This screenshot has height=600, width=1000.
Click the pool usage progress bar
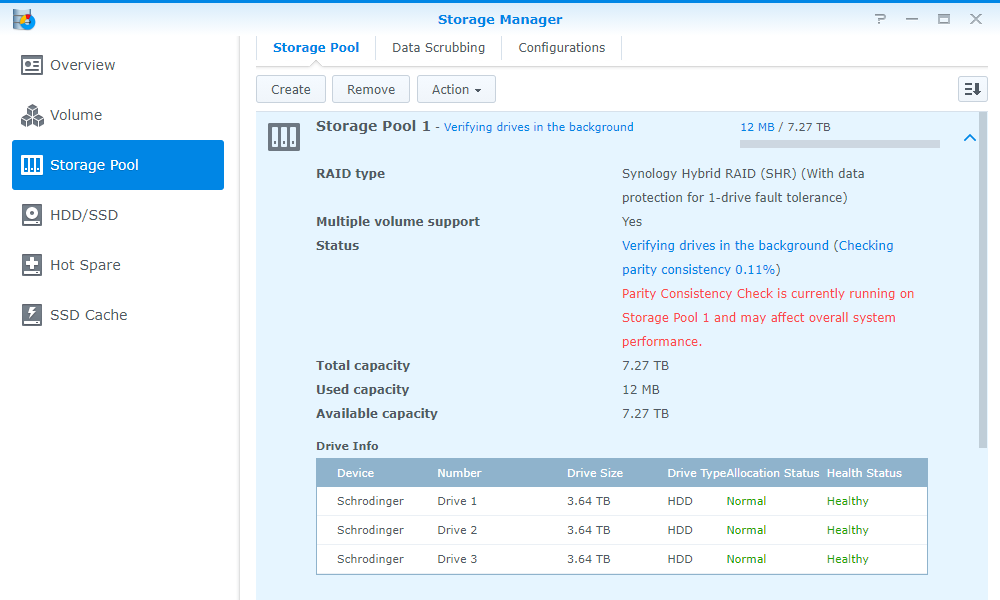point(839,144)
